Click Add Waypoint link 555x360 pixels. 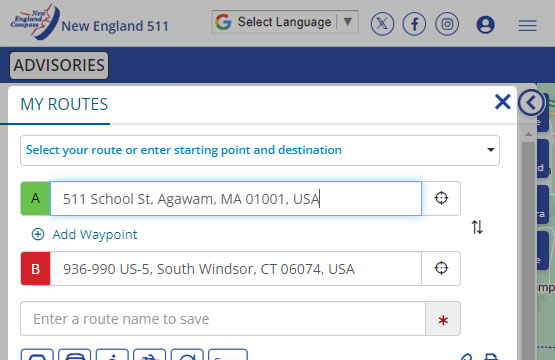[84, 234]
